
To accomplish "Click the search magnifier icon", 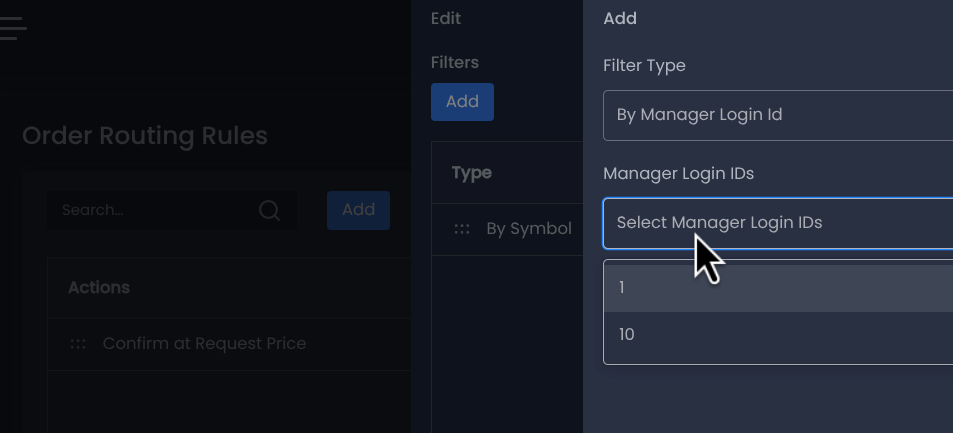I will click(x=269, y=210).
